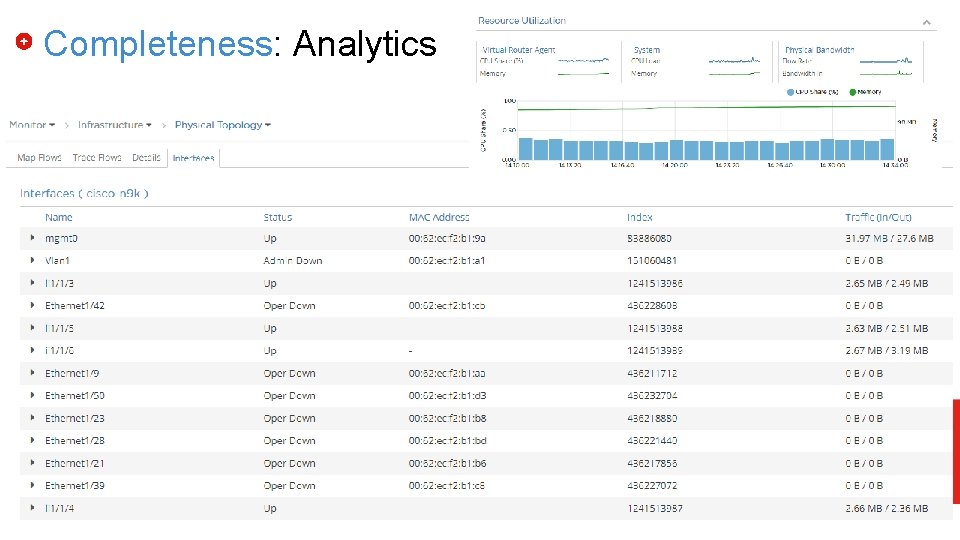960x540 pixels.
Task: Toggle the blue CPU Share legend dot
Action: [790, 92]
